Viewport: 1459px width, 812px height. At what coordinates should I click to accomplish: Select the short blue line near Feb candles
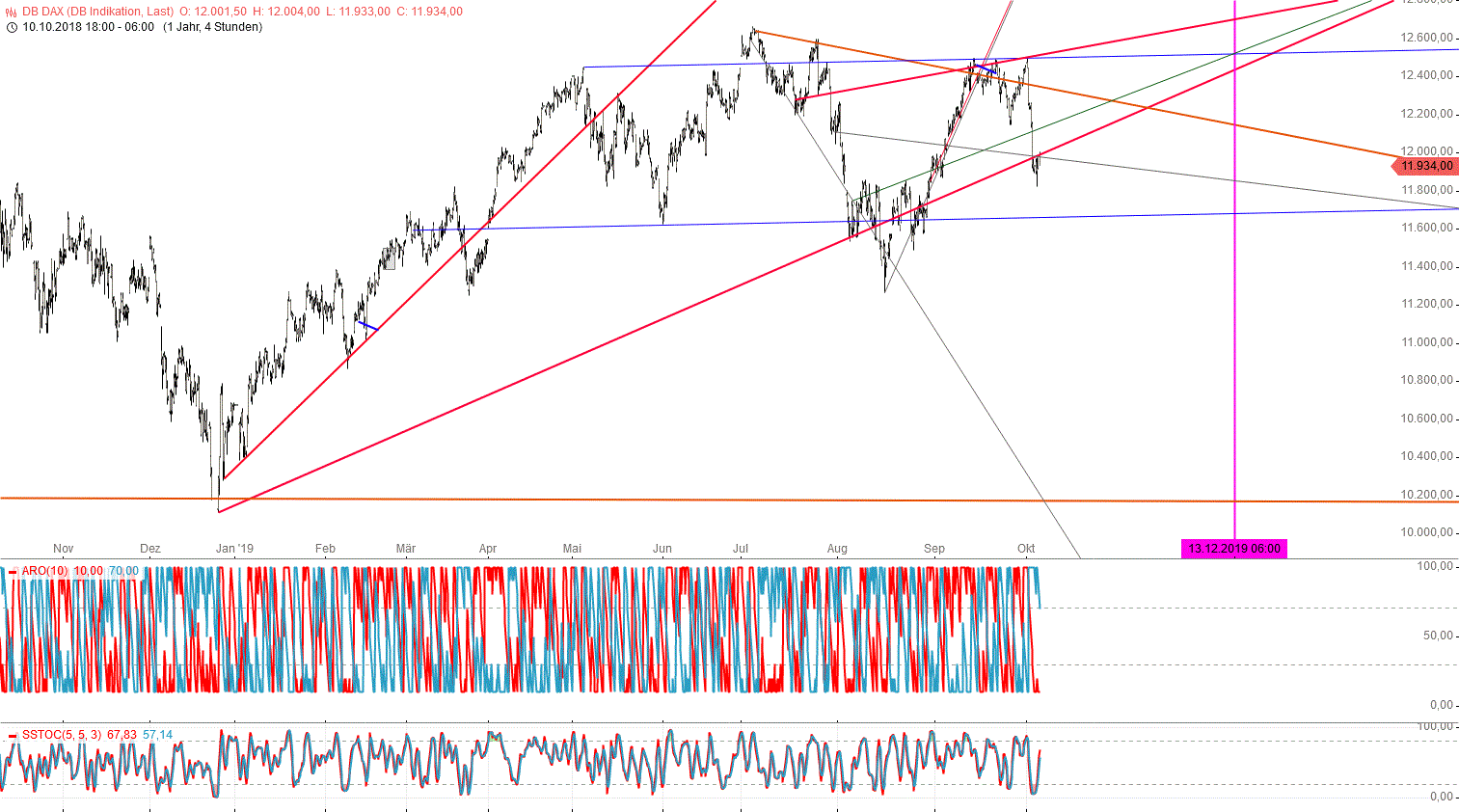pos(367,326)
